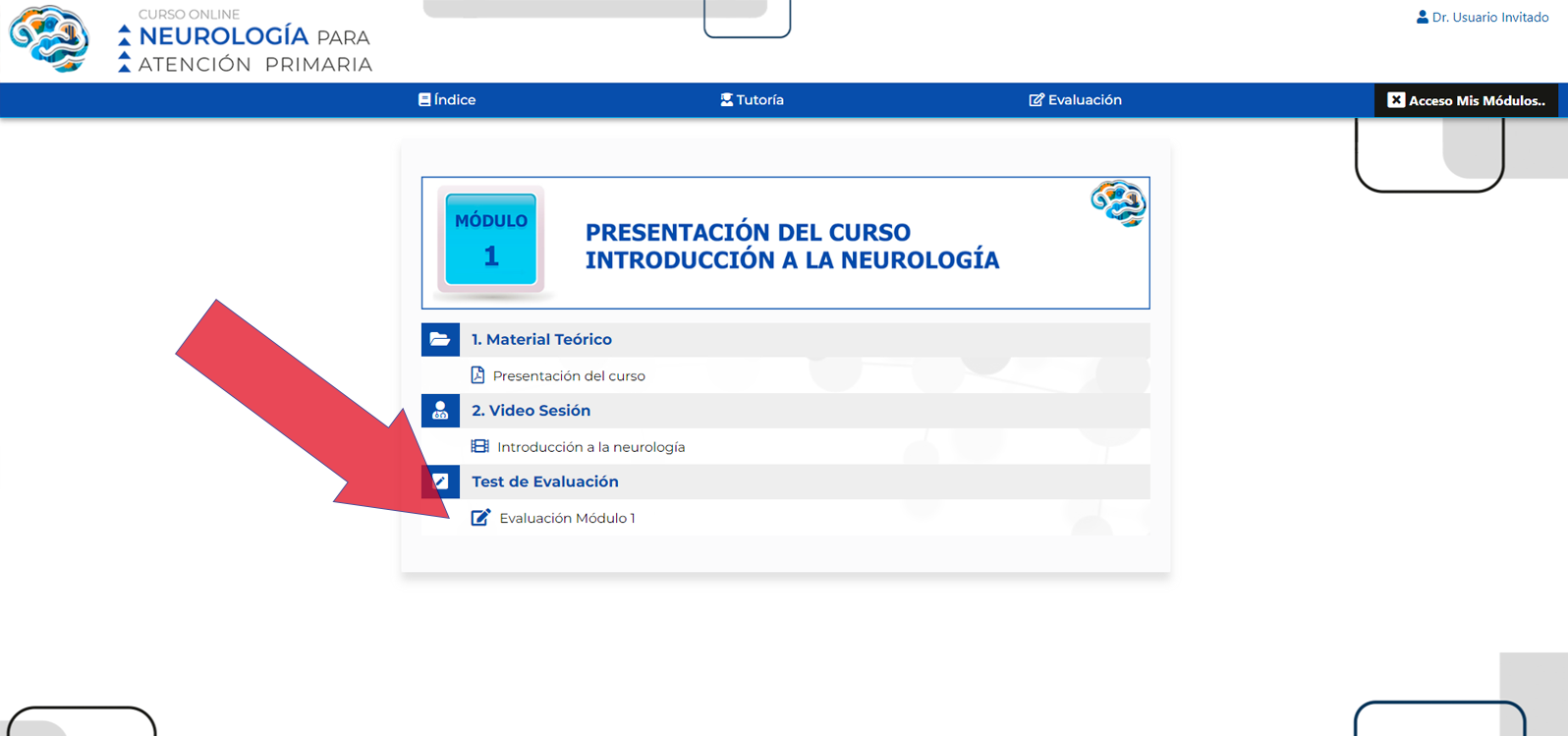Click the small brain logo in module banner
This screenshot has width=1568, height=736.
tap(1118, 203)
